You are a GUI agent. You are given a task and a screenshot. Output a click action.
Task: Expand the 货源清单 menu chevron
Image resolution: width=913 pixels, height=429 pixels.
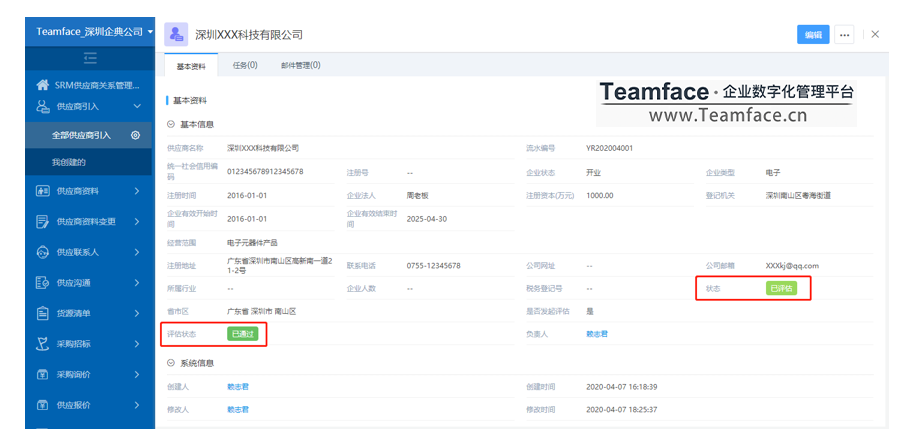pyautogui.click(x=137, y=313)
